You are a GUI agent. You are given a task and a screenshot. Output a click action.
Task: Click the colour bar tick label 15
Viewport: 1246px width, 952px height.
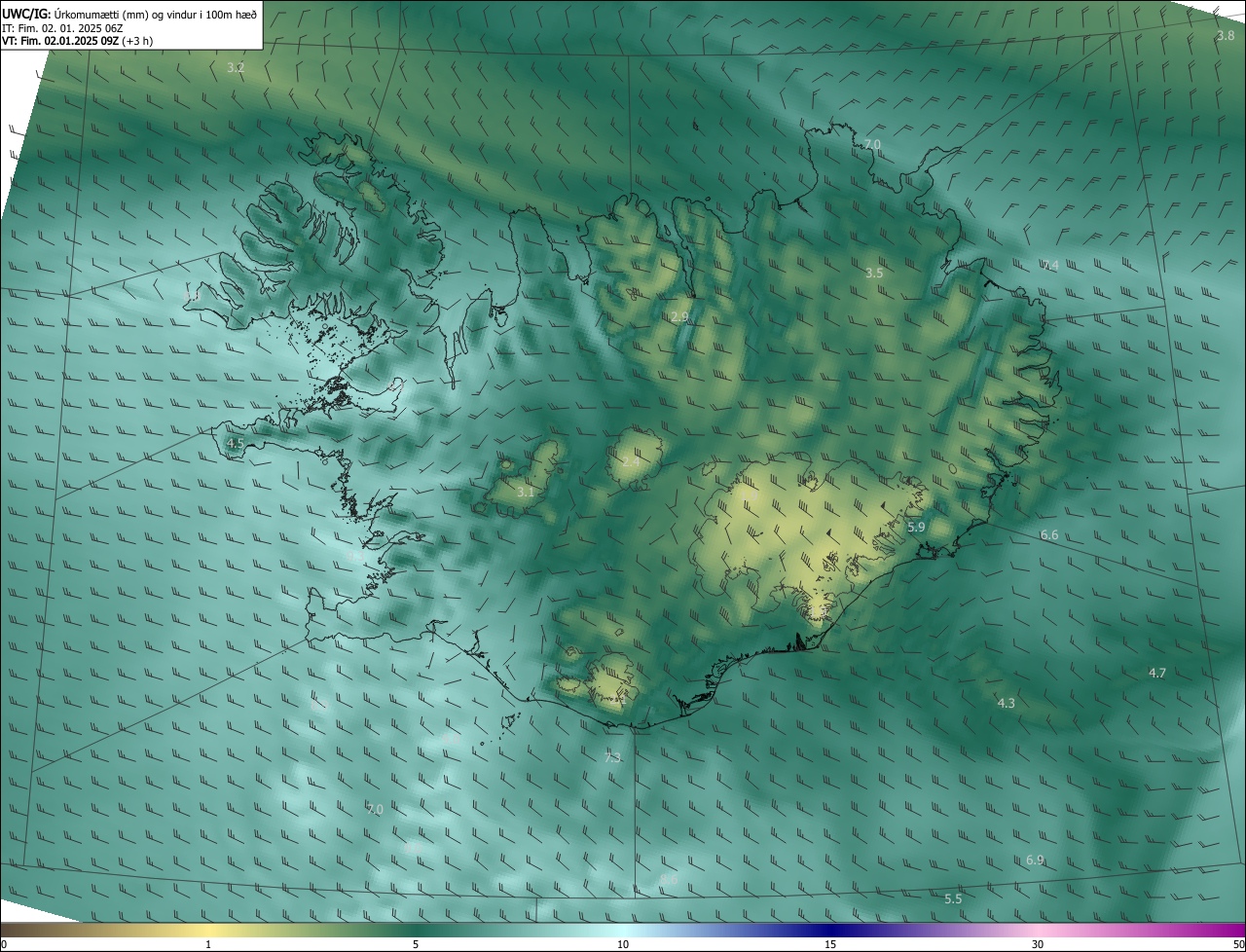coord(830,944)
